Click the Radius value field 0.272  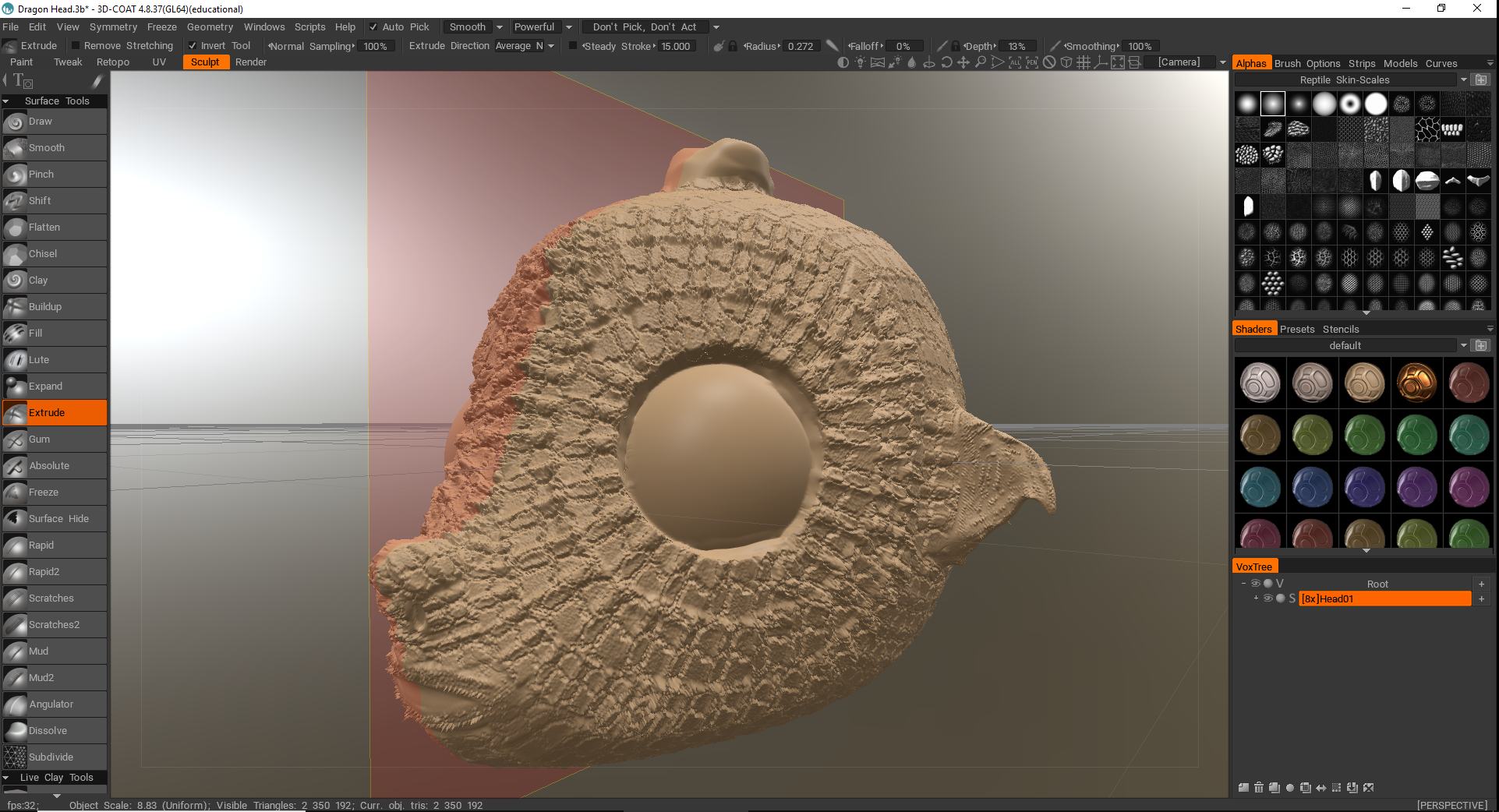point(801,47)
